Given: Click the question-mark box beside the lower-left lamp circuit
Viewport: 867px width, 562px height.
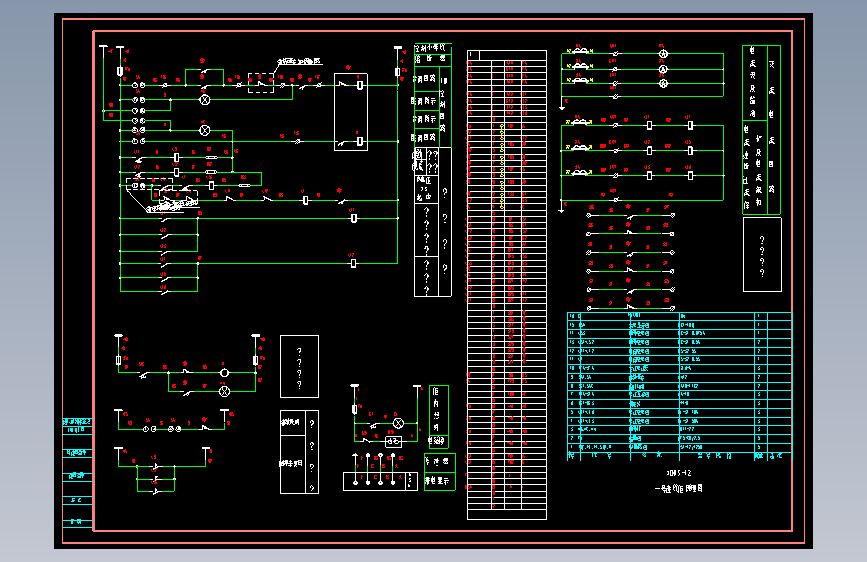Looking at the screenshot, I should (299, 366).
